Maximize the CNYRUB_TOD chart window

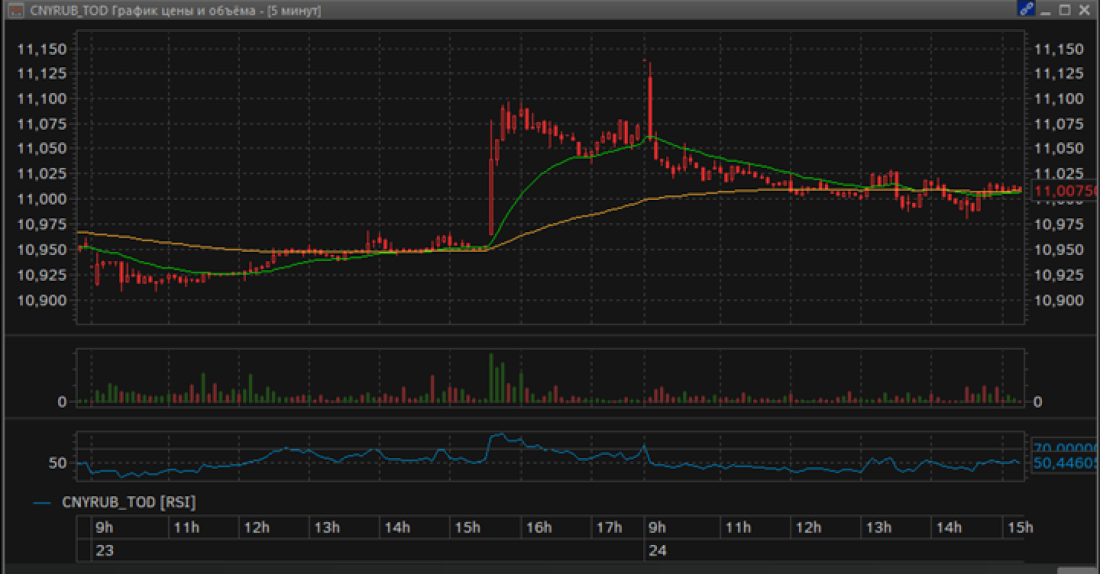pyautogui.click(x=1064, y=10)
